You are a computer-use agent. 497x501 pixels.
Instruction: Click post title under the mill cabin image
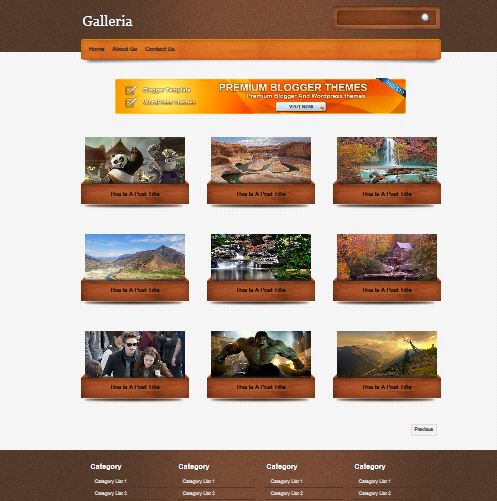[387, 290]
